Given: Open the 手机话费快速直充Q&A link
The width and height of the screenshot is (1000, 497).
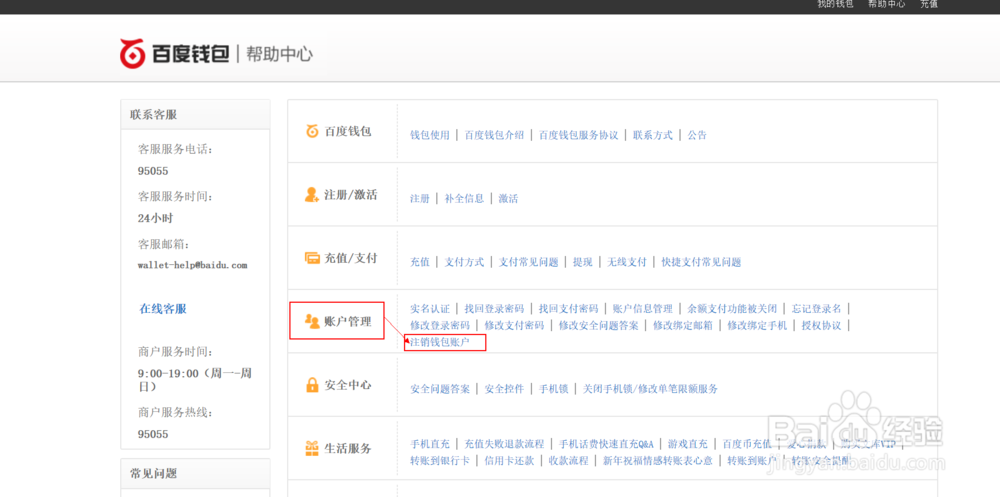Looking at the screenshot, I should (607, 444).
